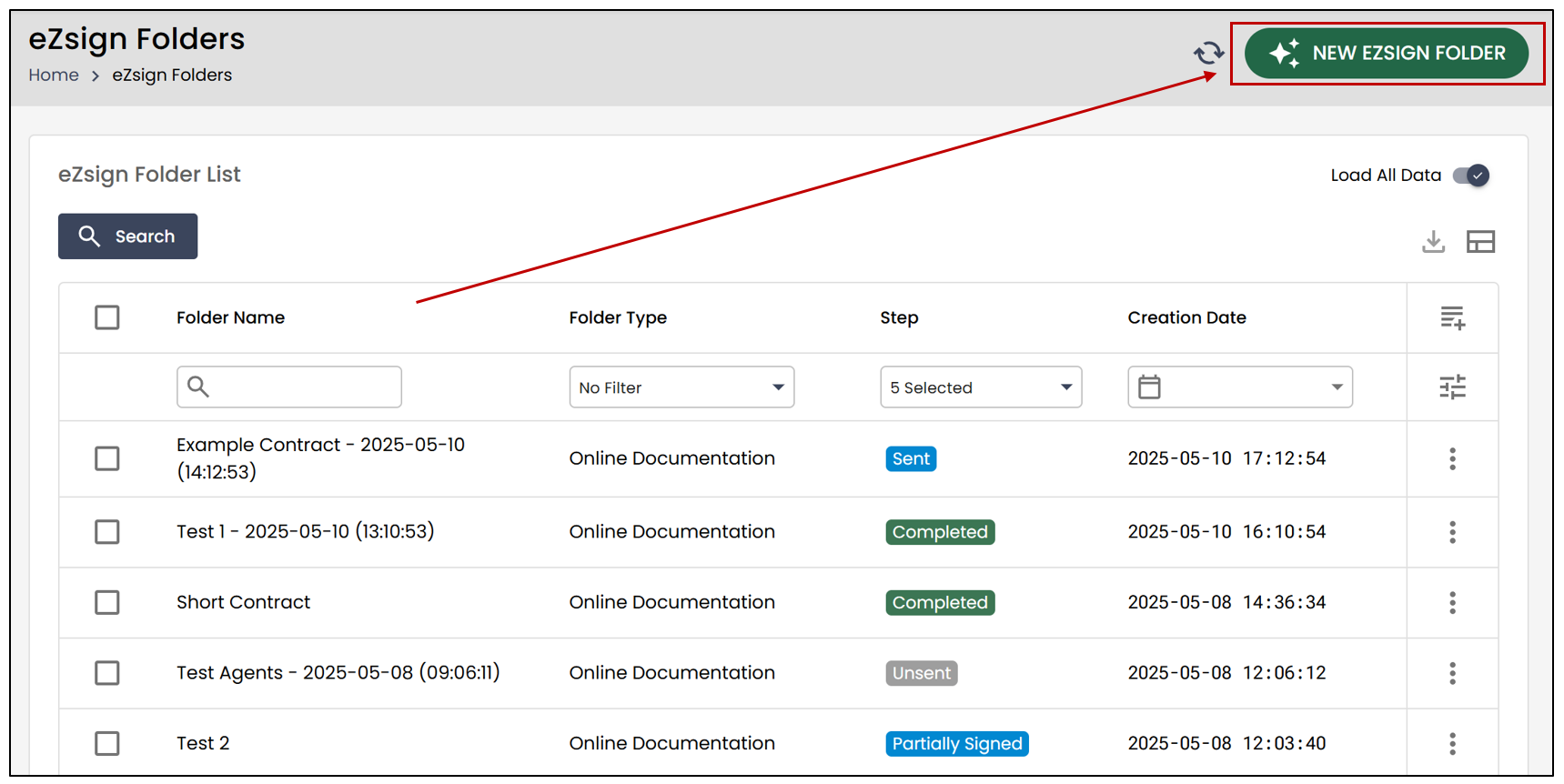Image resolution: width=1564 pixels, height=784 pixels.
Task: Tick the checkbox for Test Agents folder
Action: 107,673
